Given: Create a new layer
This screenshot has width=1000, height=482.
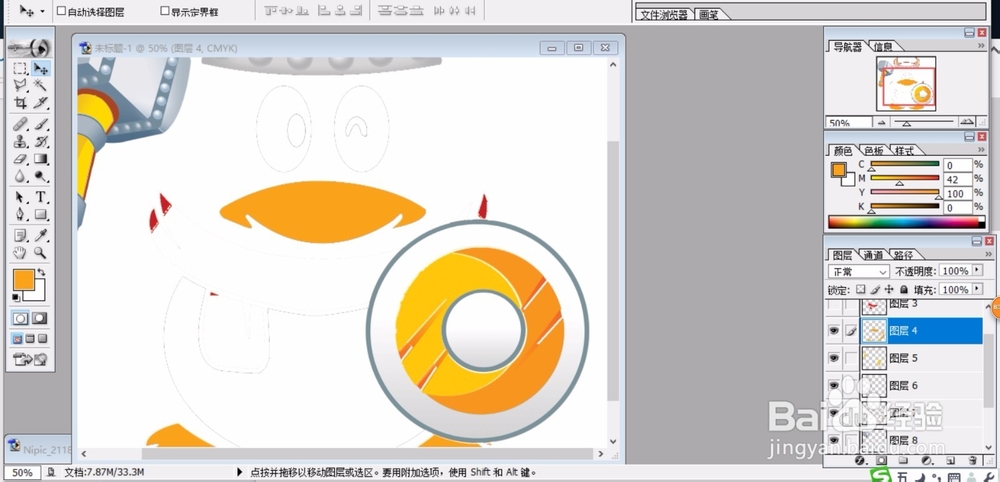Looking at the screenshot, I should tap(950, 460).
